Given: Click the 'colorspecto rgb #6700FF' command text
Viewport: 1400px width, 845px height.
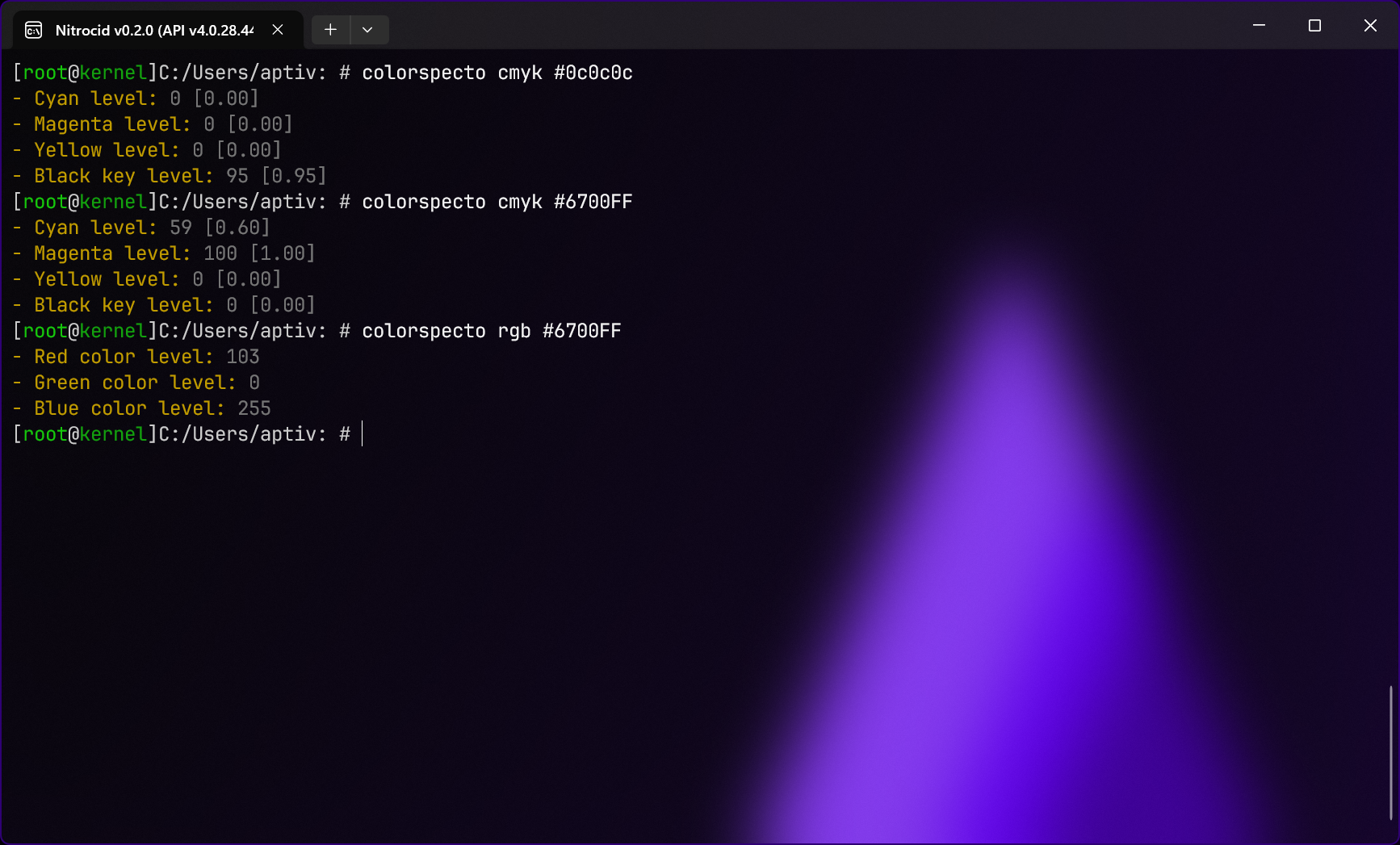Looking at the screenshot, I should pos(492,331).
